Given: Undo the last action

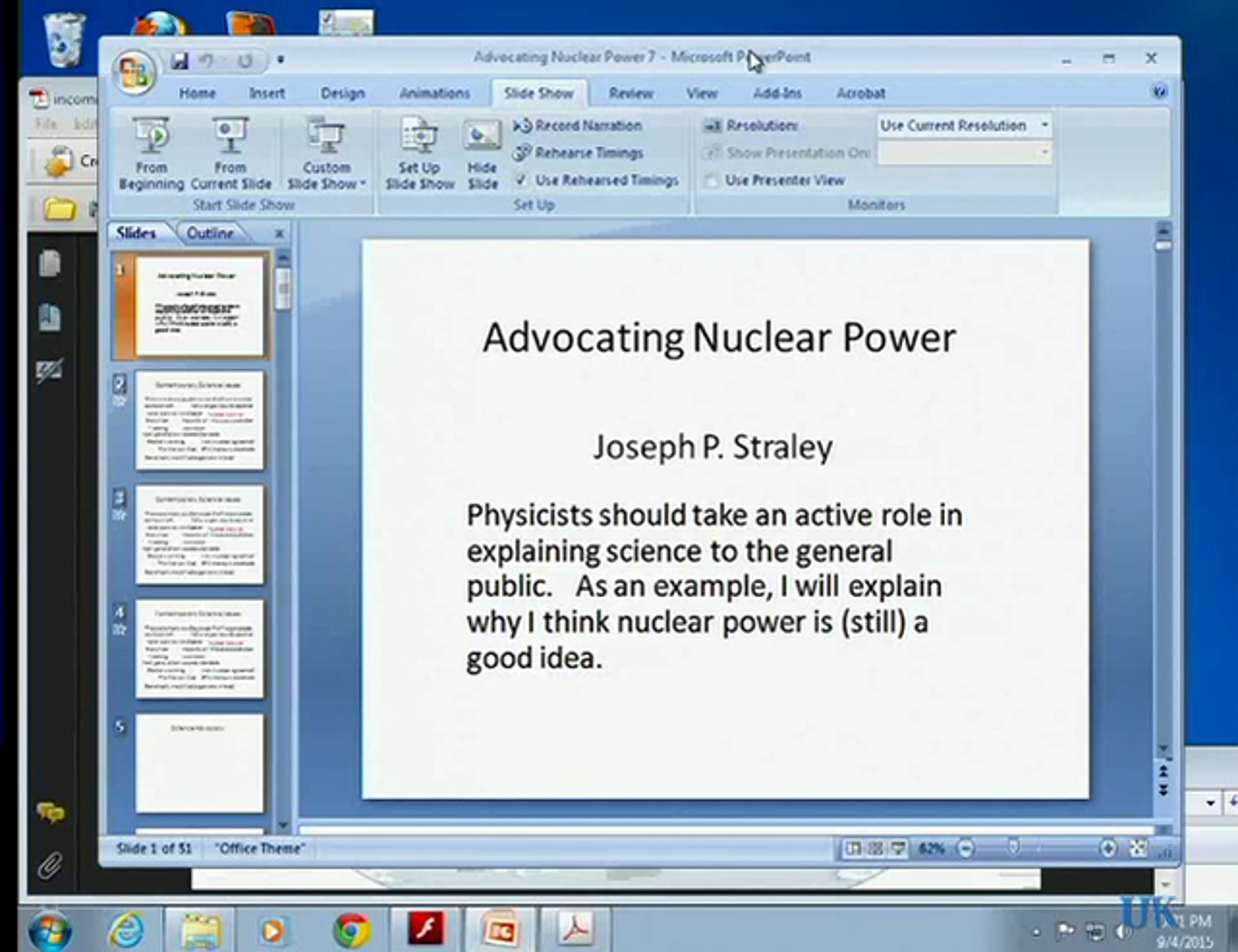Looking at the screenshot, I should [x=206, y=61].
